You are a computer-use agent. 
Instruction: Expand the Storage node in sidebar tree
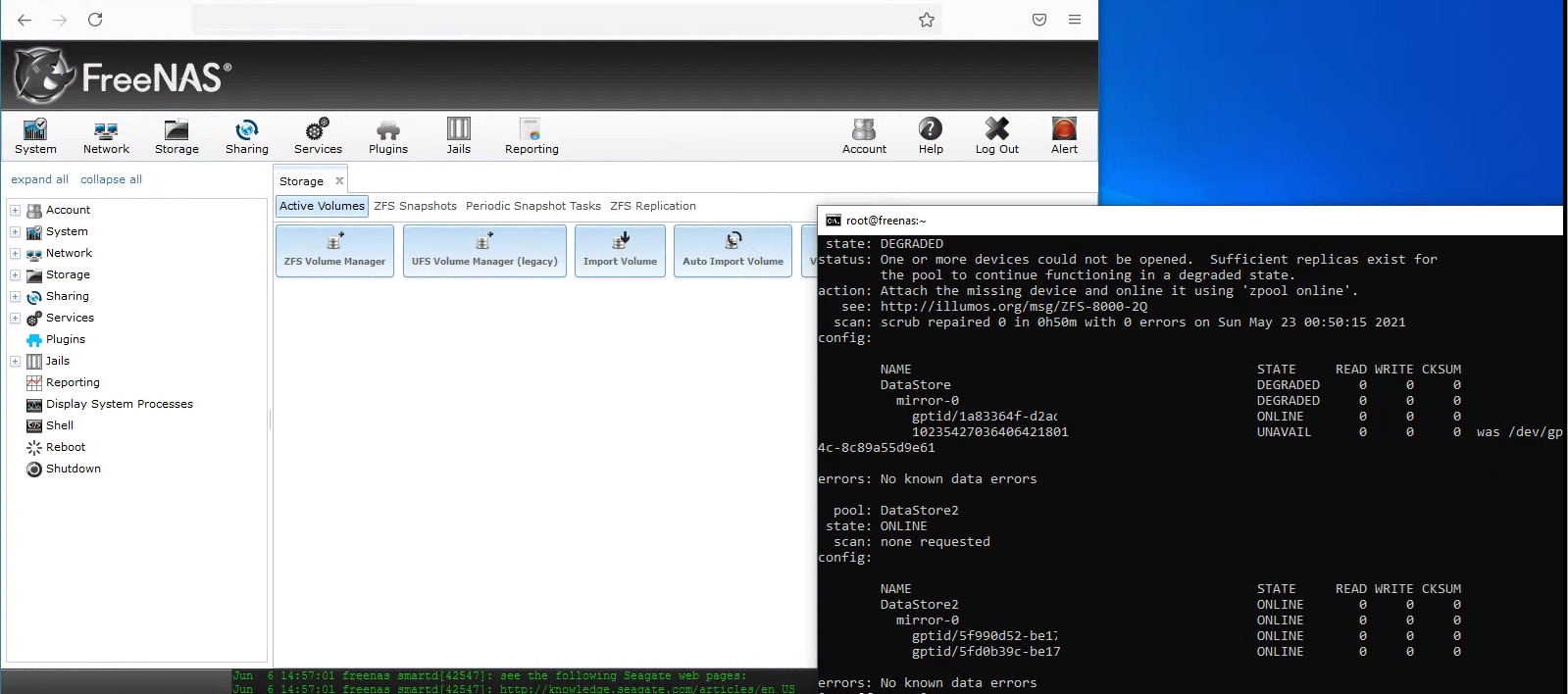point(15,274)
